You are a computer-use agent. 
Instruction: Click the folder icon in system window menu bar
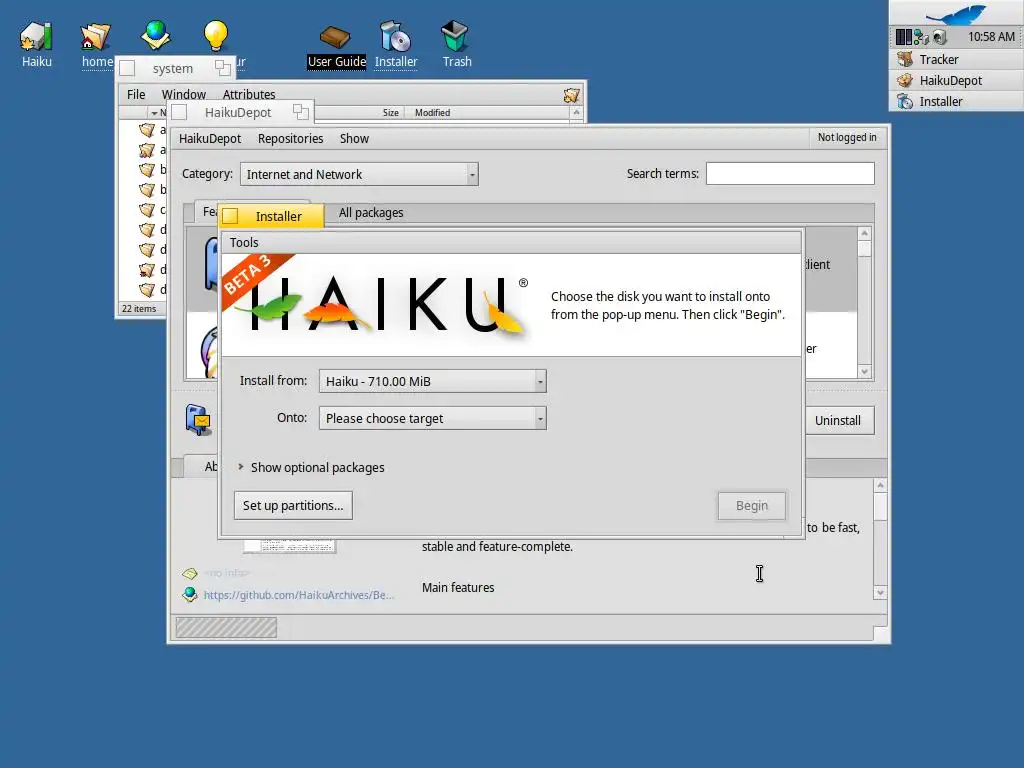tap(571, 95)
